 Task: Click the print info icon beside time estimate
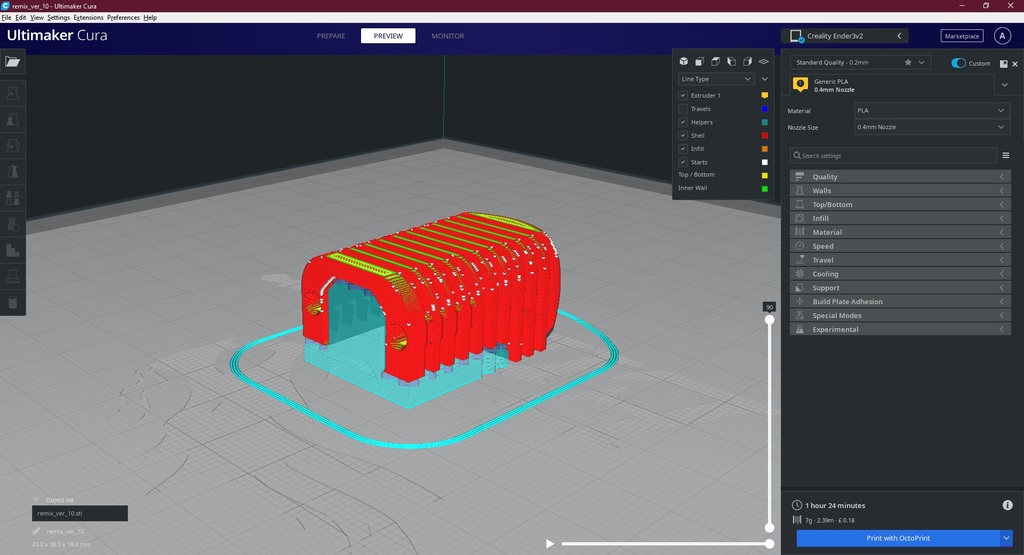tap(1007, 505)
